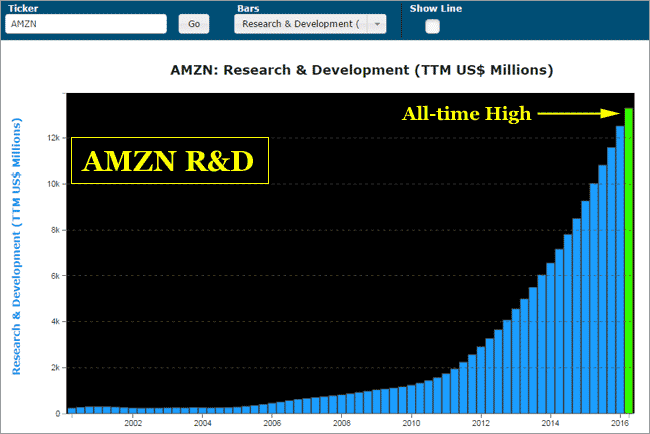Click the 2008 x-axis label
The image size is (650, 434).
coord(342,423)
